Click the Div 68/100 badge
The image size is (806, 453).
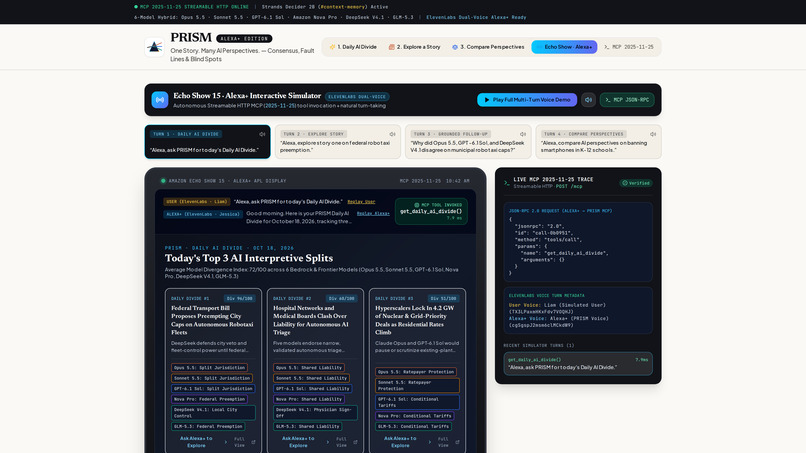(x=341, y=298)
